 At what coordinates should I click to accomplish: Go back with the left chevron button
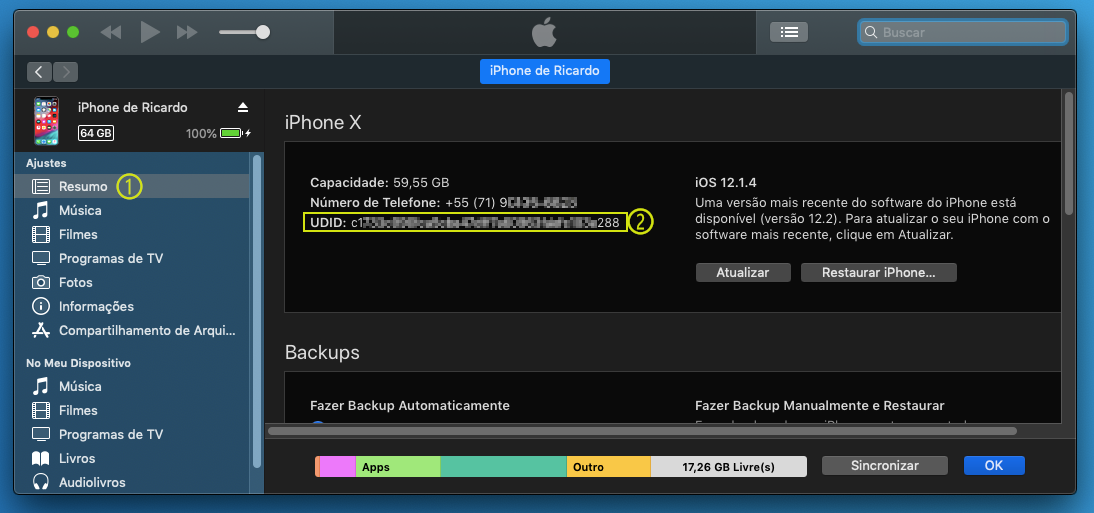coord(40,72)
